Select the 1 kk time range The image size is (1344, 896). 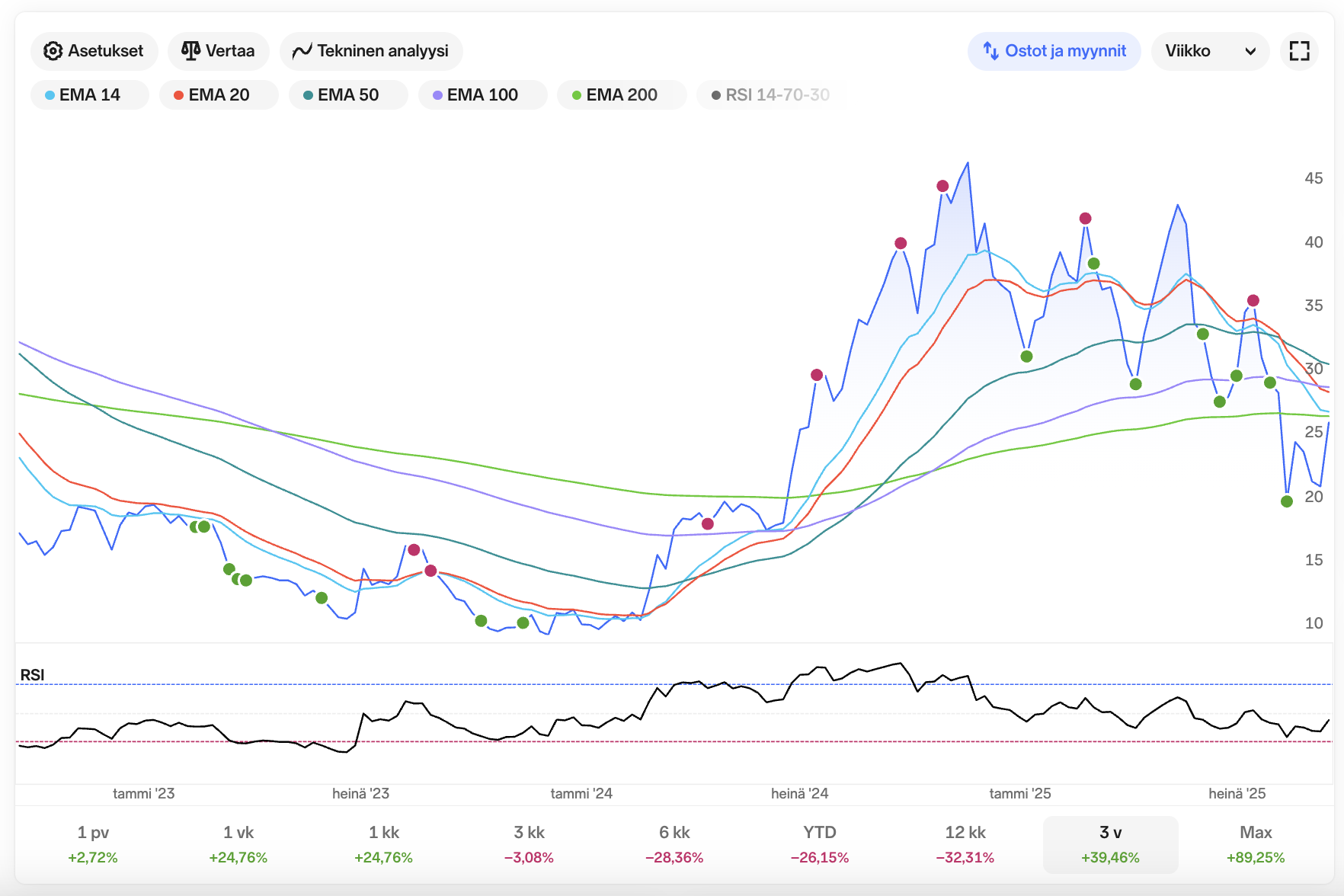pos(383,844)
